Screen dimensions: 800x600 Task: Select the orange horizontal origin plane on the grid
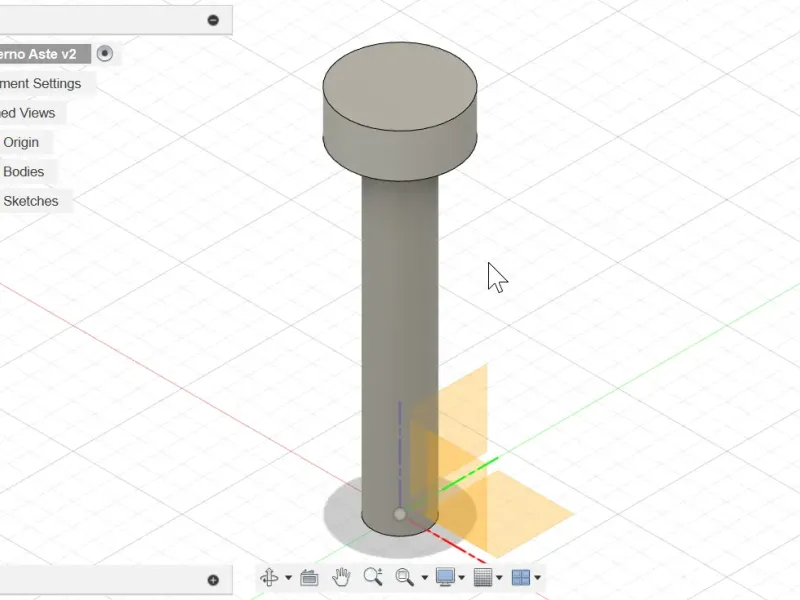coord(520,515)
